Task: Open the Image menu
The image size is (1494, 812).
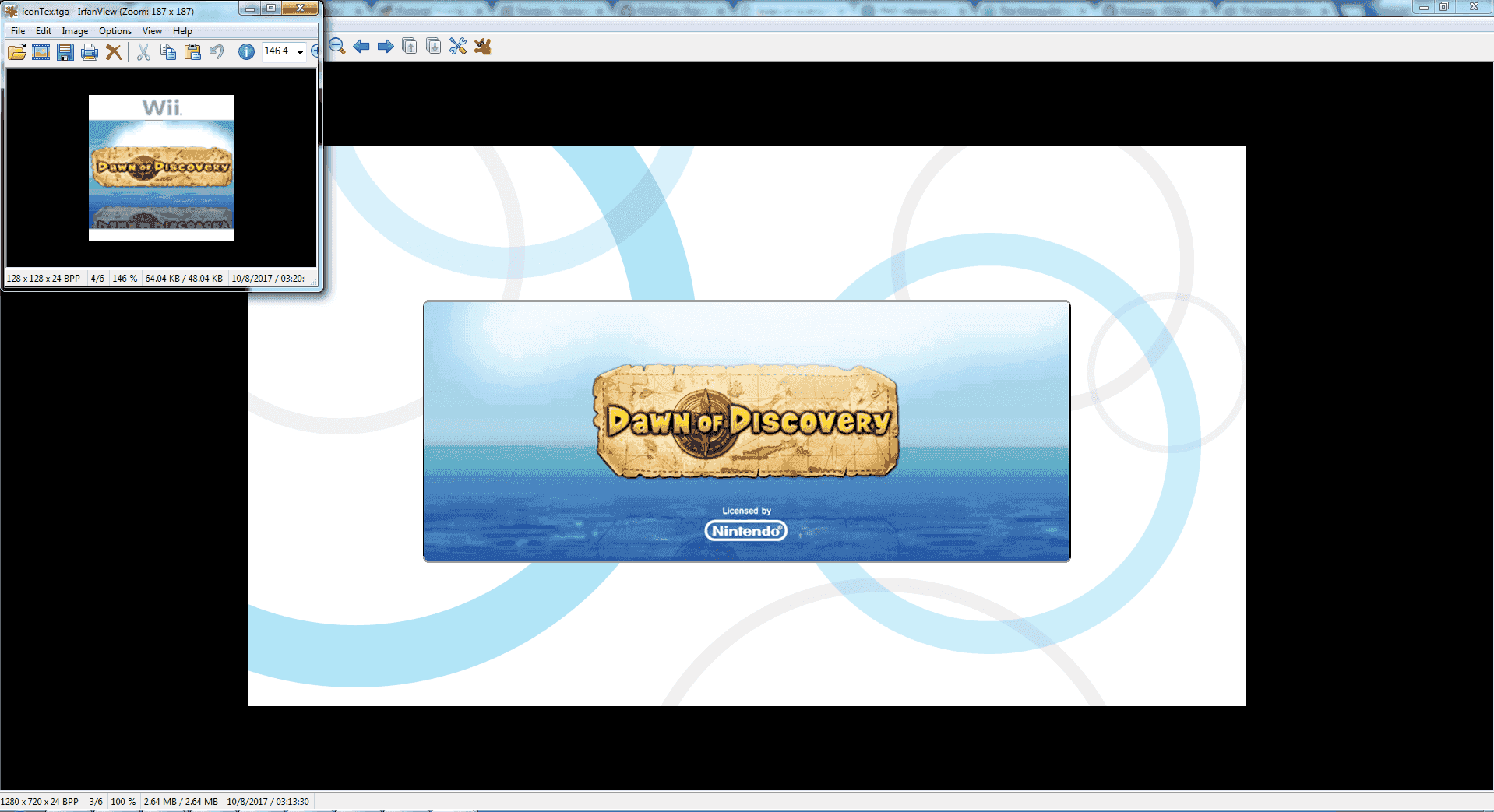Action: (x=75, y=31)
